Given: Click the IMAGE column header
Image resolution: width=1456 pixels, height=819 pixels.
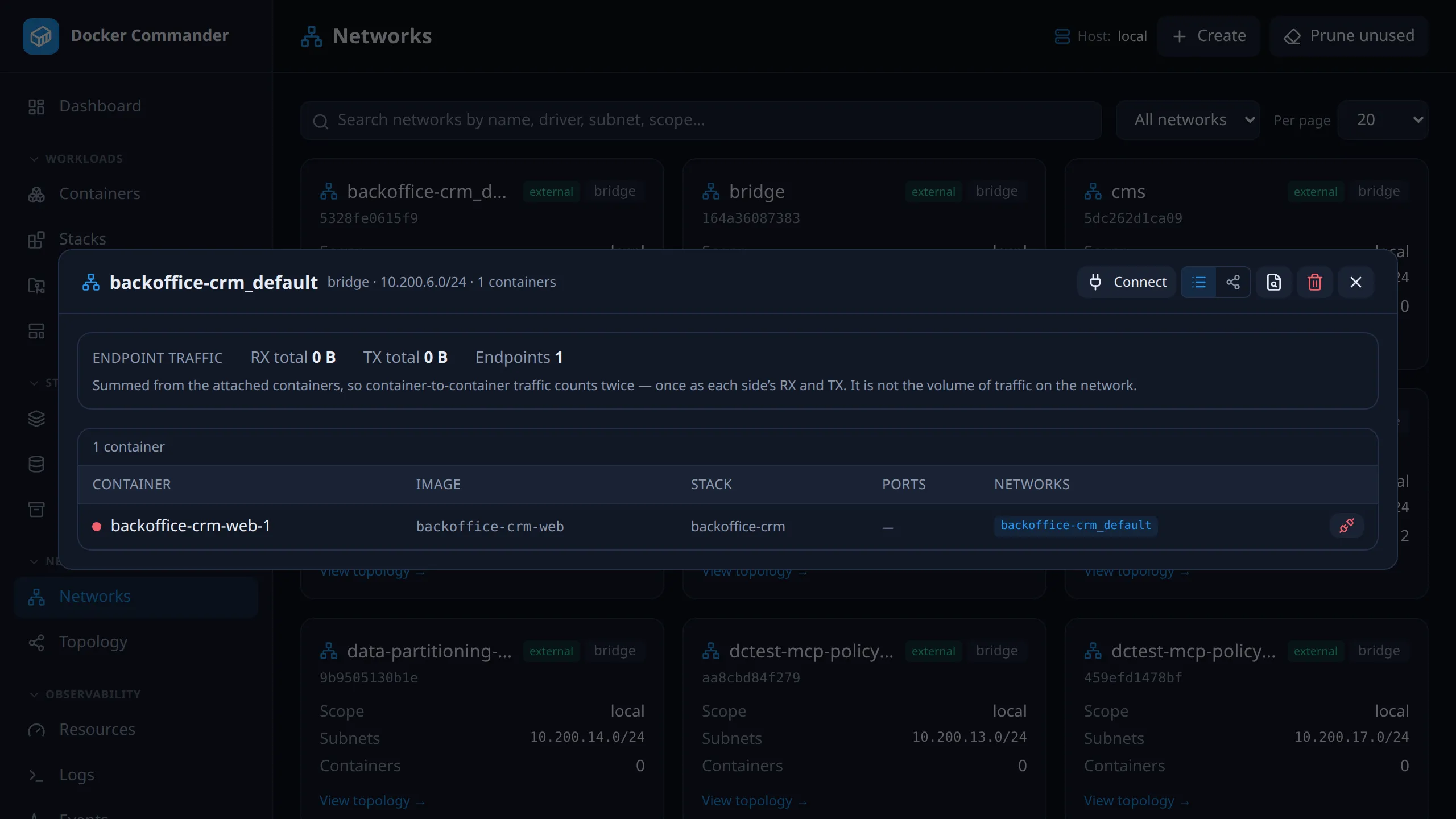Looking at the screenshot, I should tap(438, 485).
